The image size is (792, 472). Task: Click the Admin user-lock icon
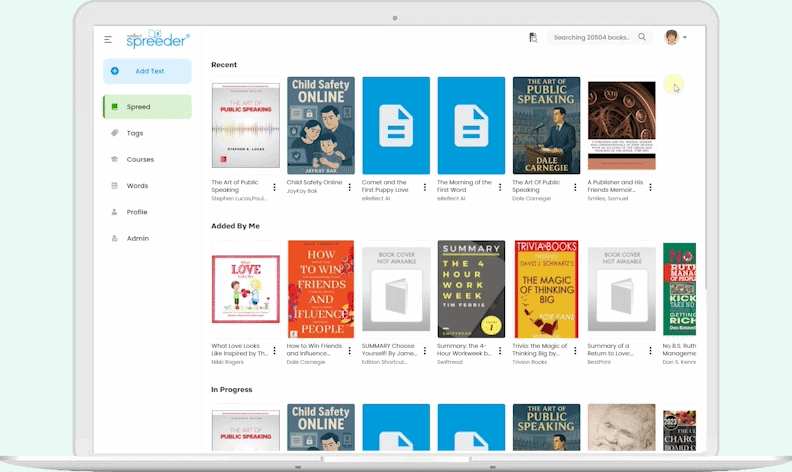[x=115, y=238]
